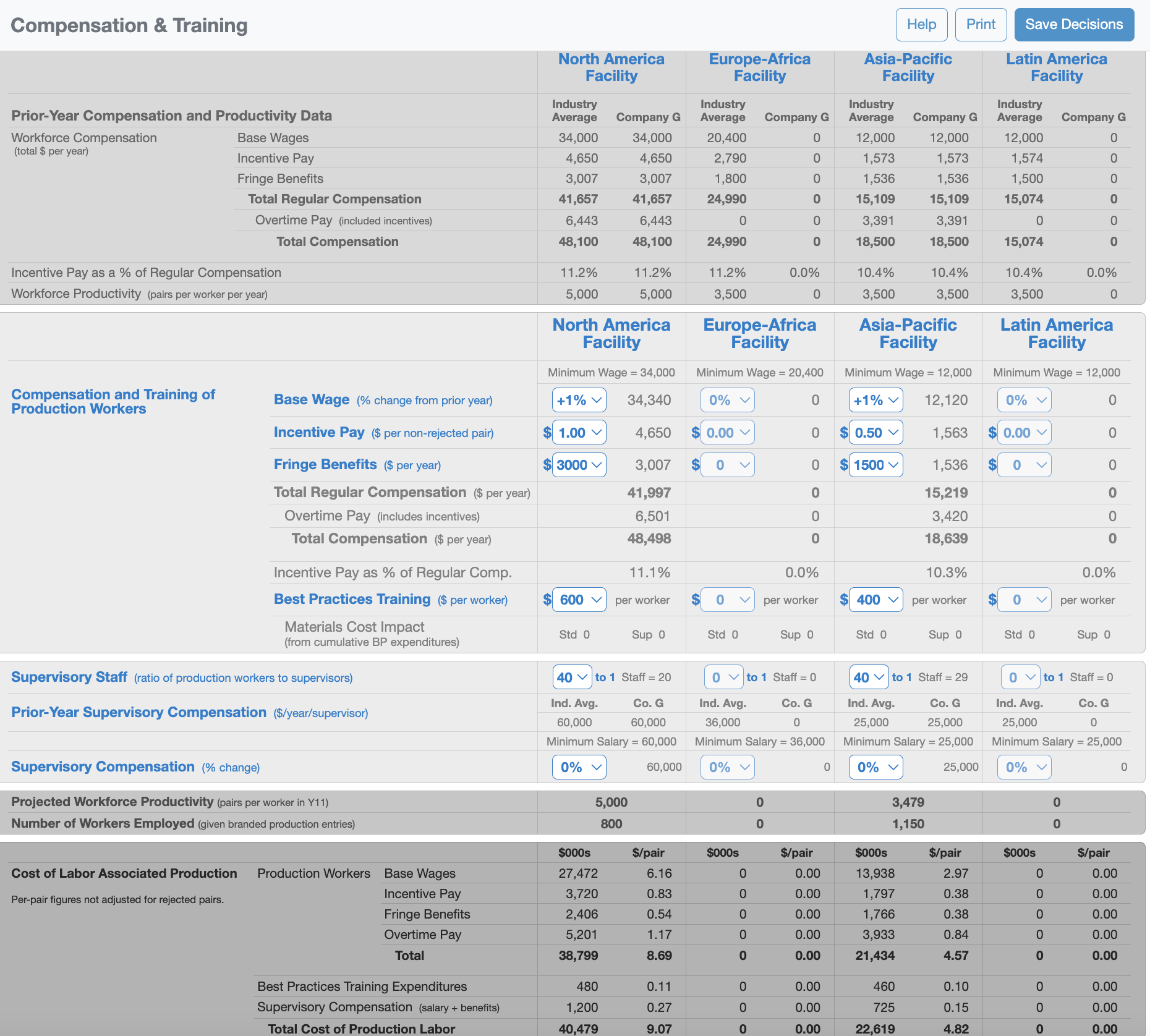Print the Compensation & Training page
The height and width of the screenshot is (1036, 1150).
(x=981, y=24)
